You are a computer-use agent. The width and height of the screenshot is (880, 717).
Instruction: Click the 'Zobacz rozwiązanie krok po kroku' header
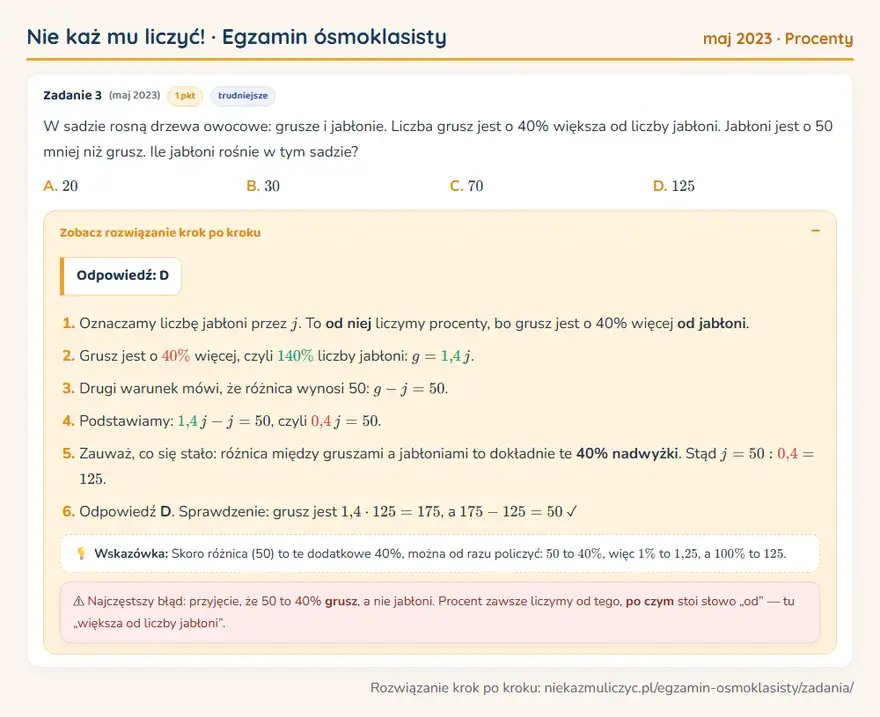tap(160, 232)
